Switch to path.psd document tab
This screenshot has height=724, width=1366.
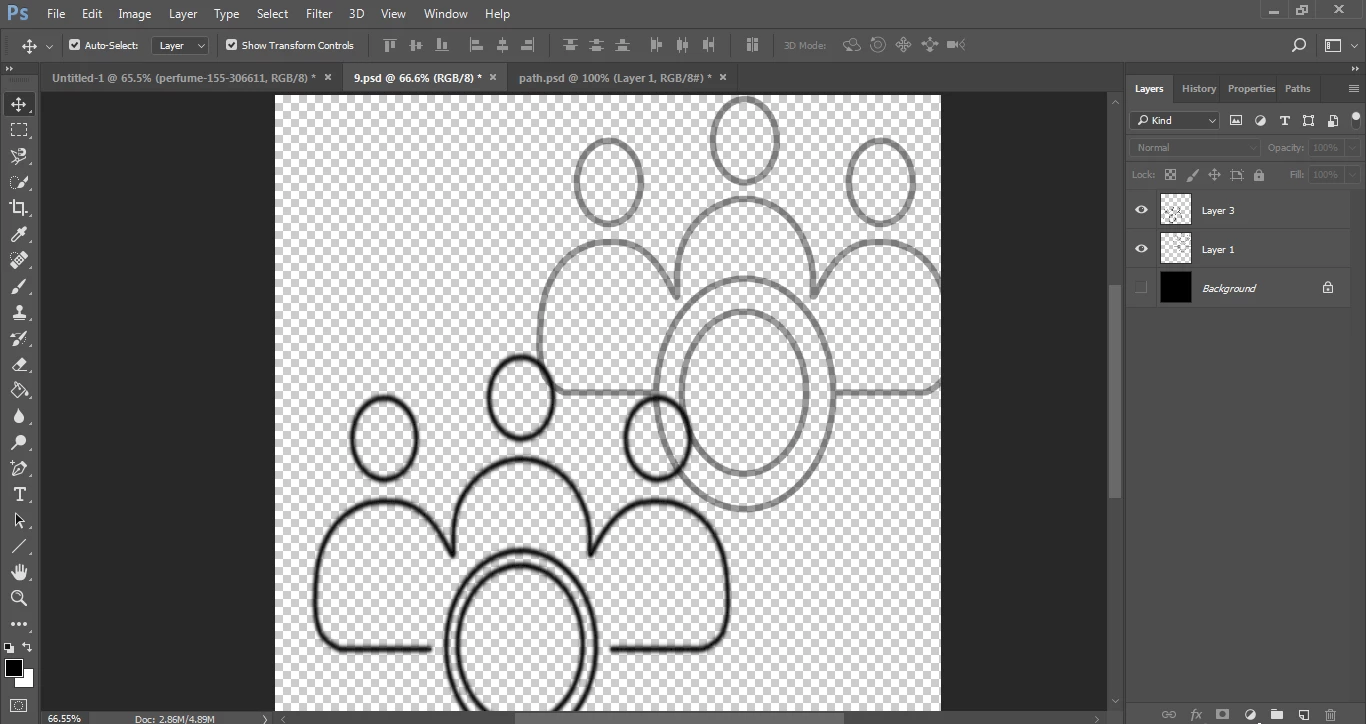point(615,77)
